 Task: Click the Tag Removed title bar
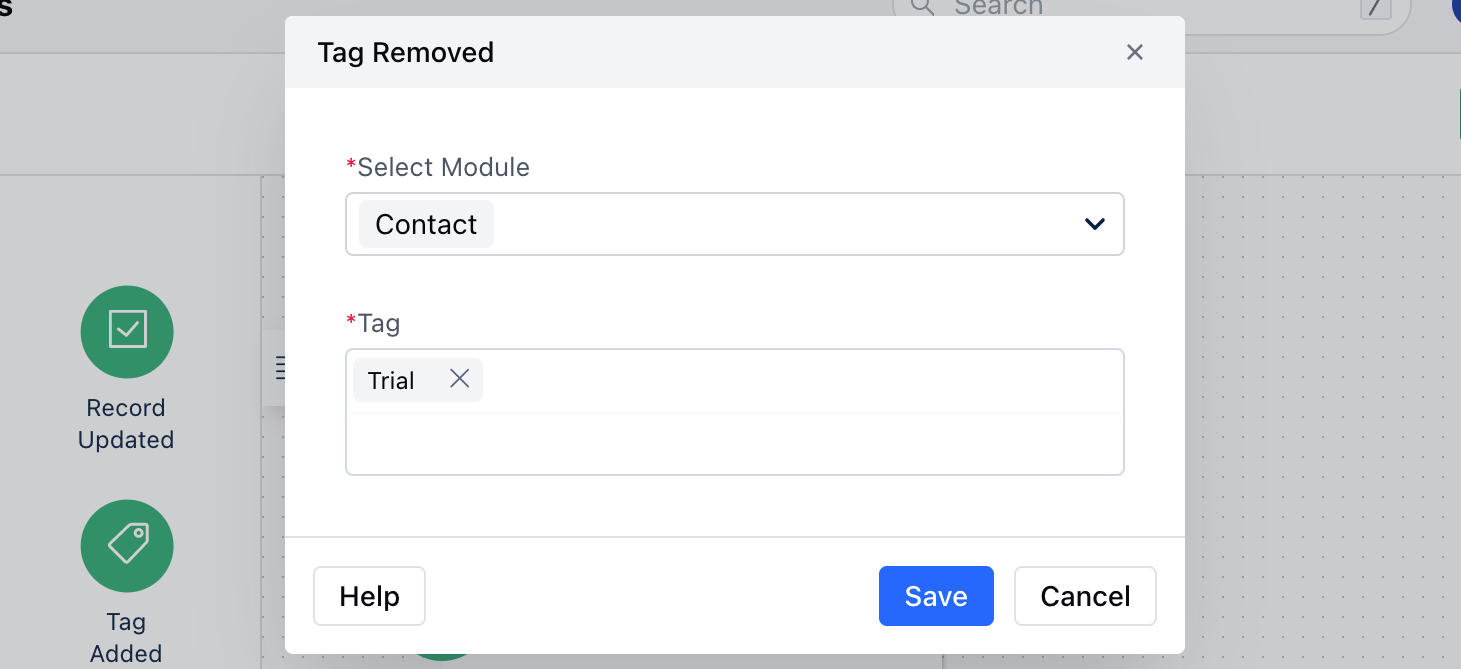[735, 52]
